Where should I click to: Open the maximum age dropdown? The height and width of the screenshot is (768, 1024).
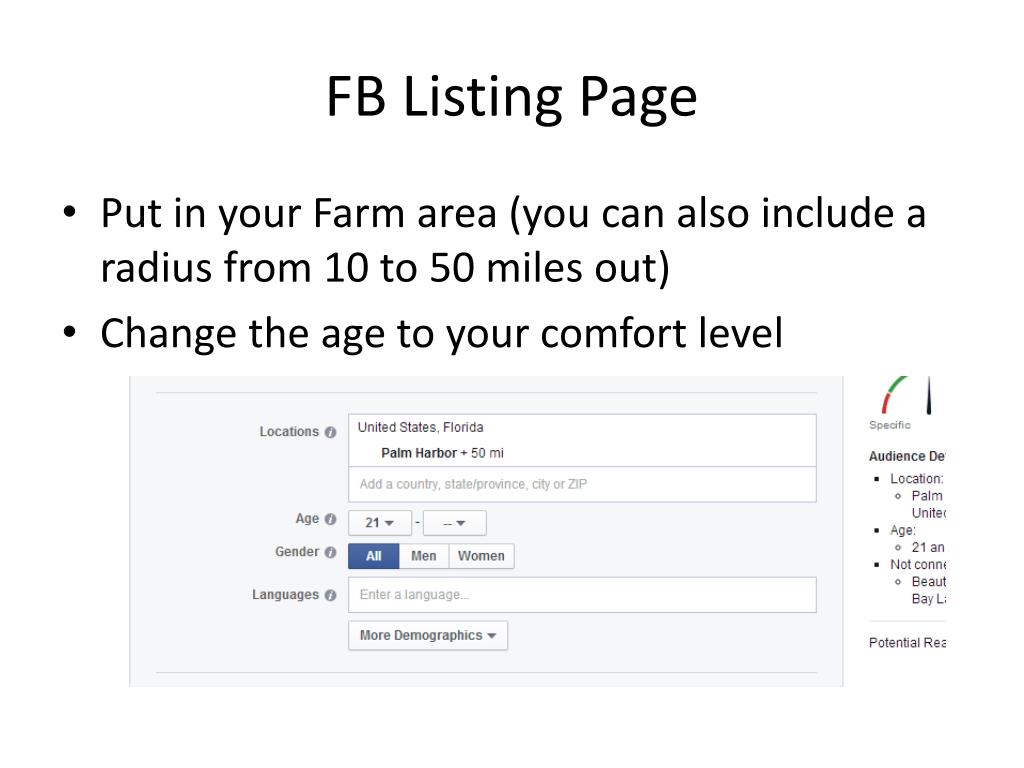tap(455, 523)
